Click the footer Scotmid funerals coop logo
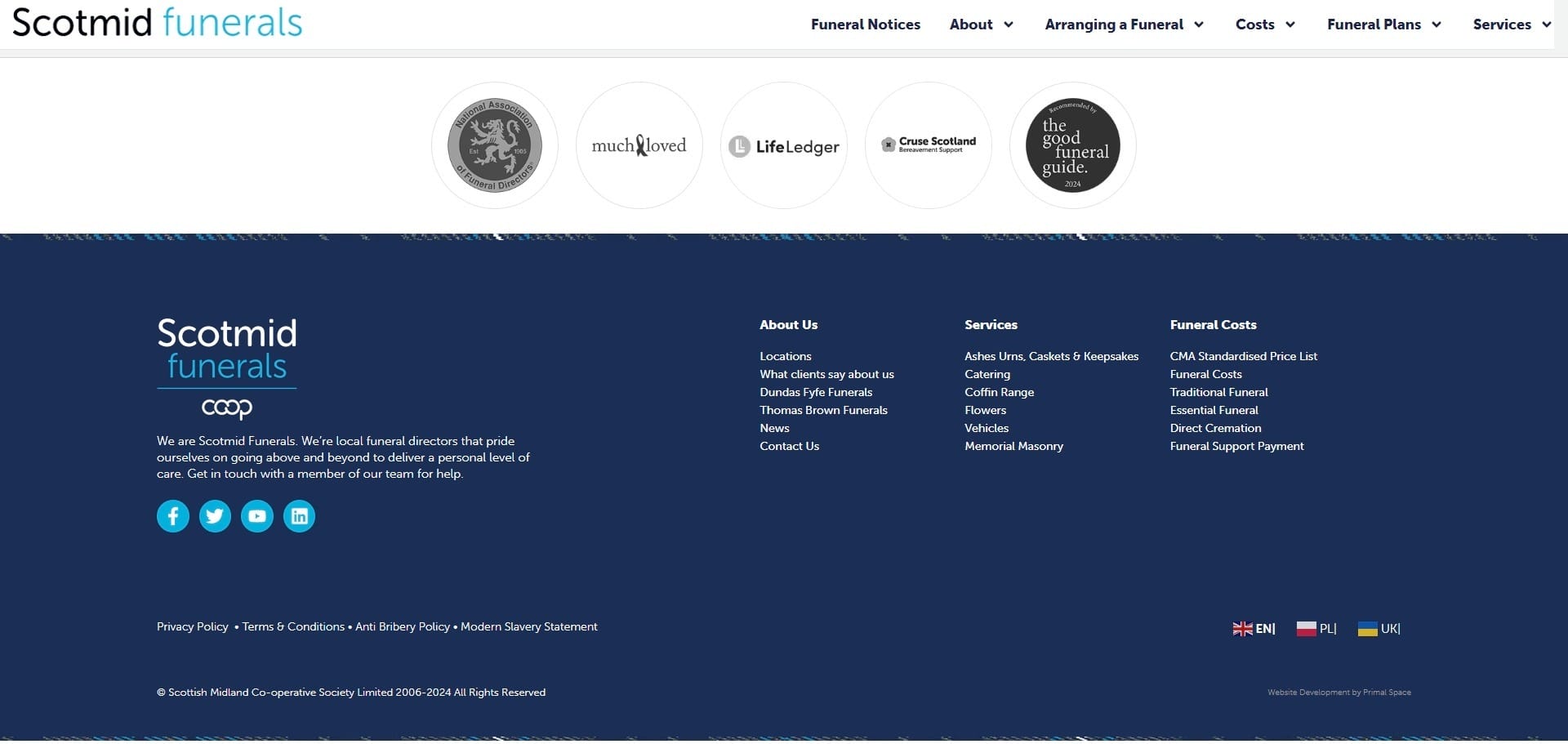Image resolution: width=1568 pixels, height=744 pixels. click(x=227, y=368)
